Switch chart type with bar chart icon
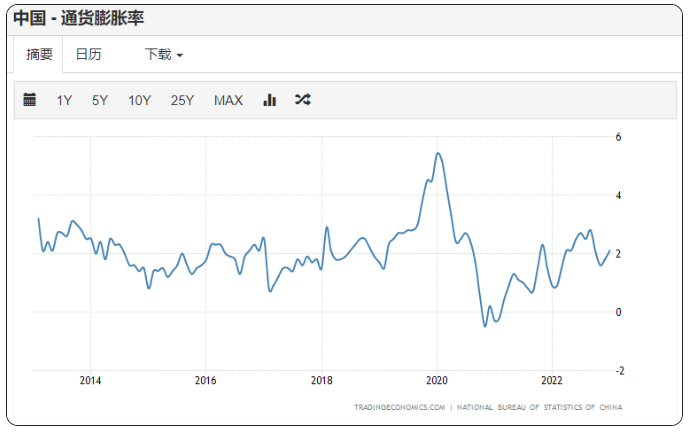This screenshot has height=432, width=688. pyautogui.click(x=269, y=100)
